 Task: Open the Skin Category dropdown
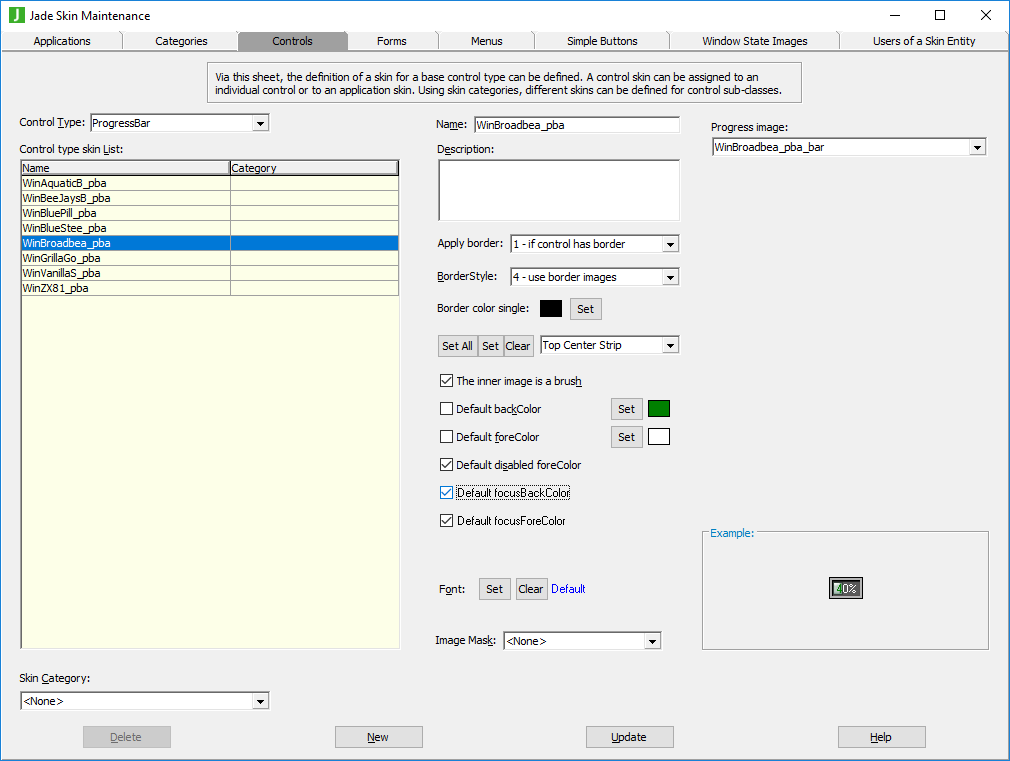coord(260,702)
